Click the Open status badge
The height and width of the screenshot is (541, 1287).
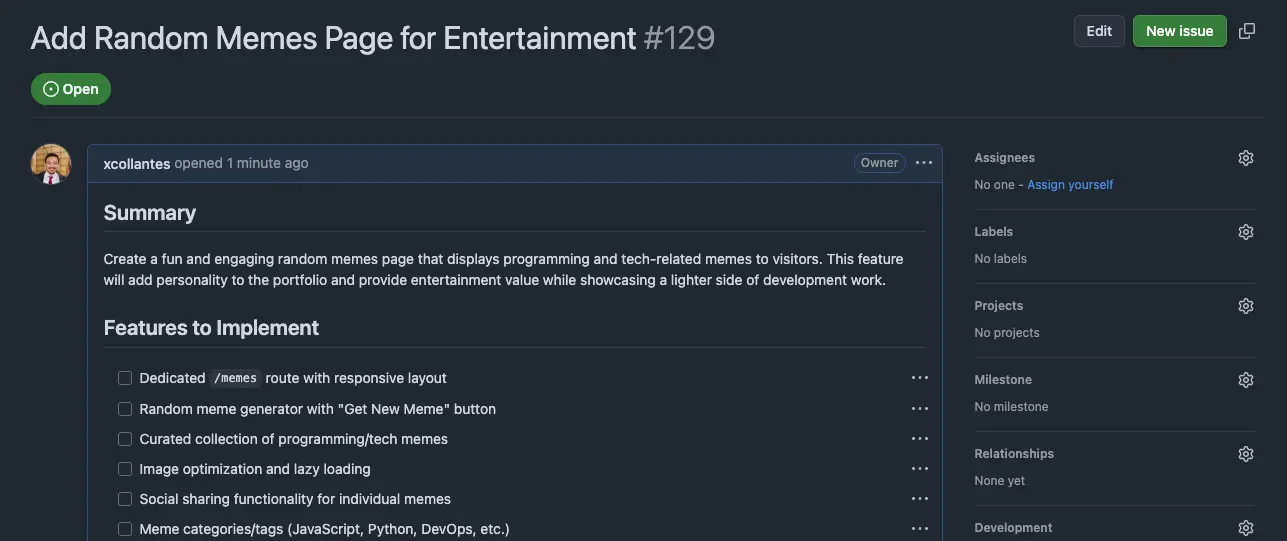(x=71, y=89)
